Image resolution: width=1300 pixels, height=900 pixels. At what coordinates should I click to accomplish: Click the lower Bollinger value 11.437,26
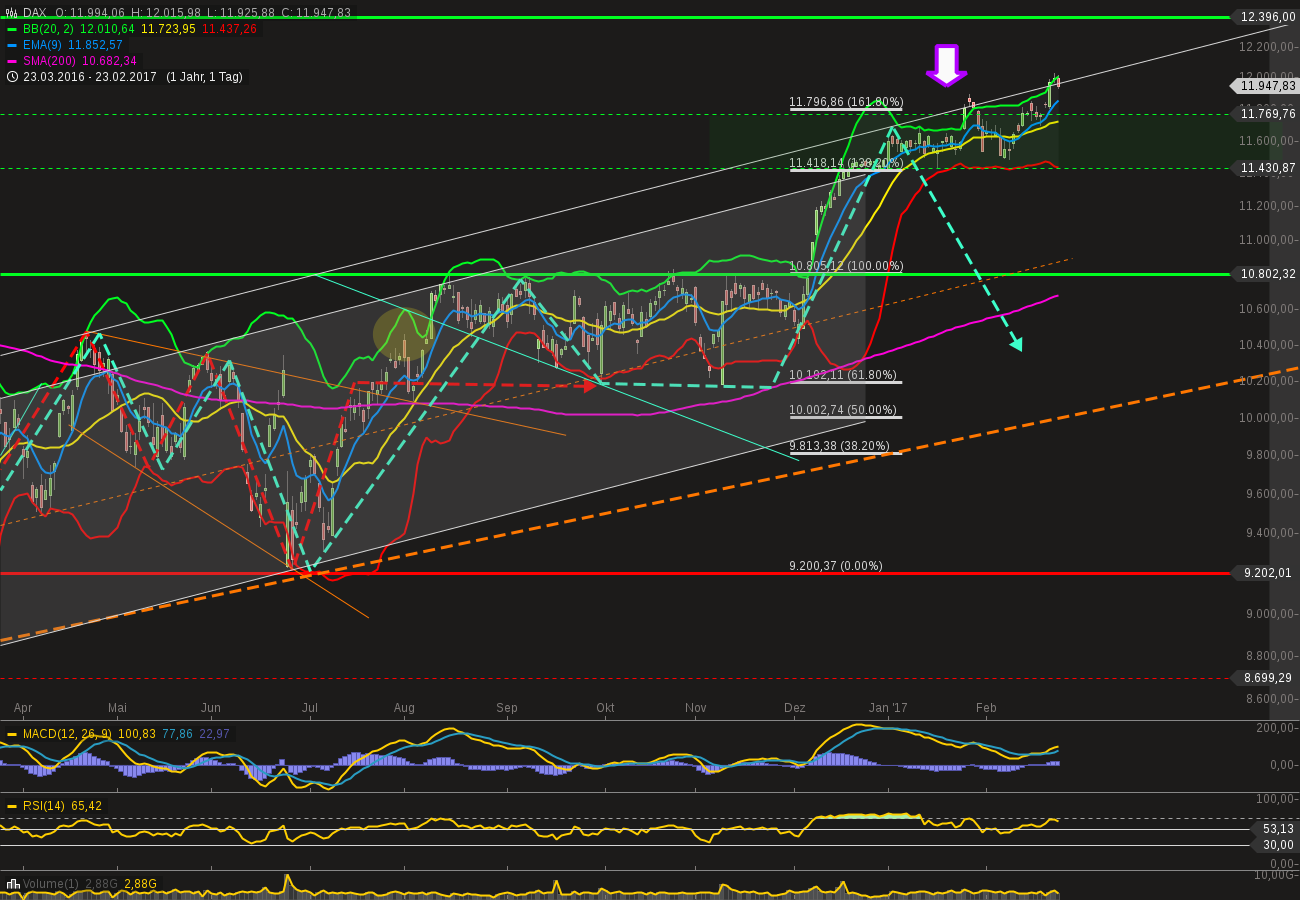[229, 29]
